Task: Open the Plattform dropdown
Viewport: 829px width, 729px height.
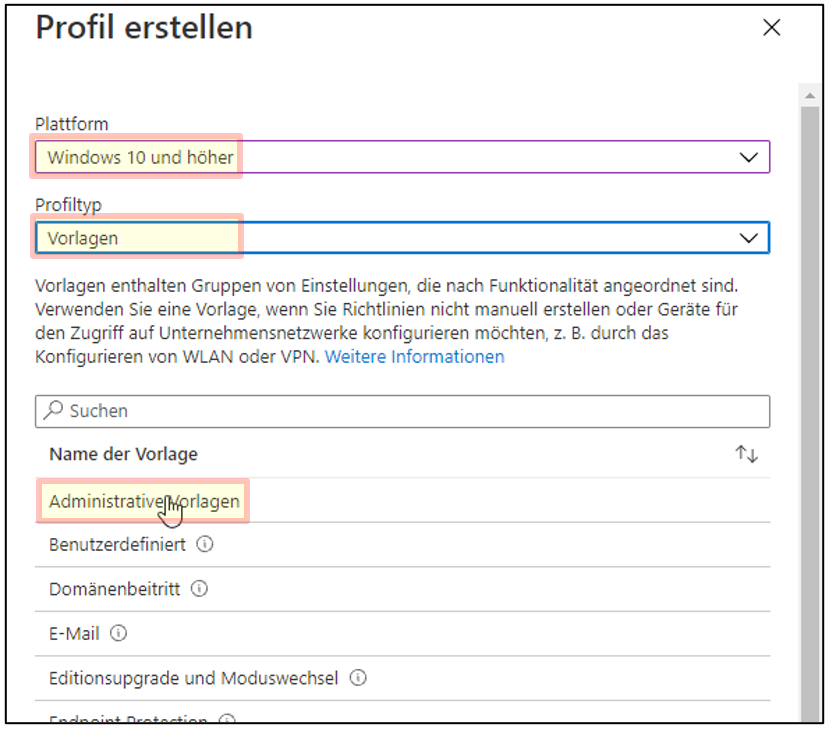Action: click(400, 157)
